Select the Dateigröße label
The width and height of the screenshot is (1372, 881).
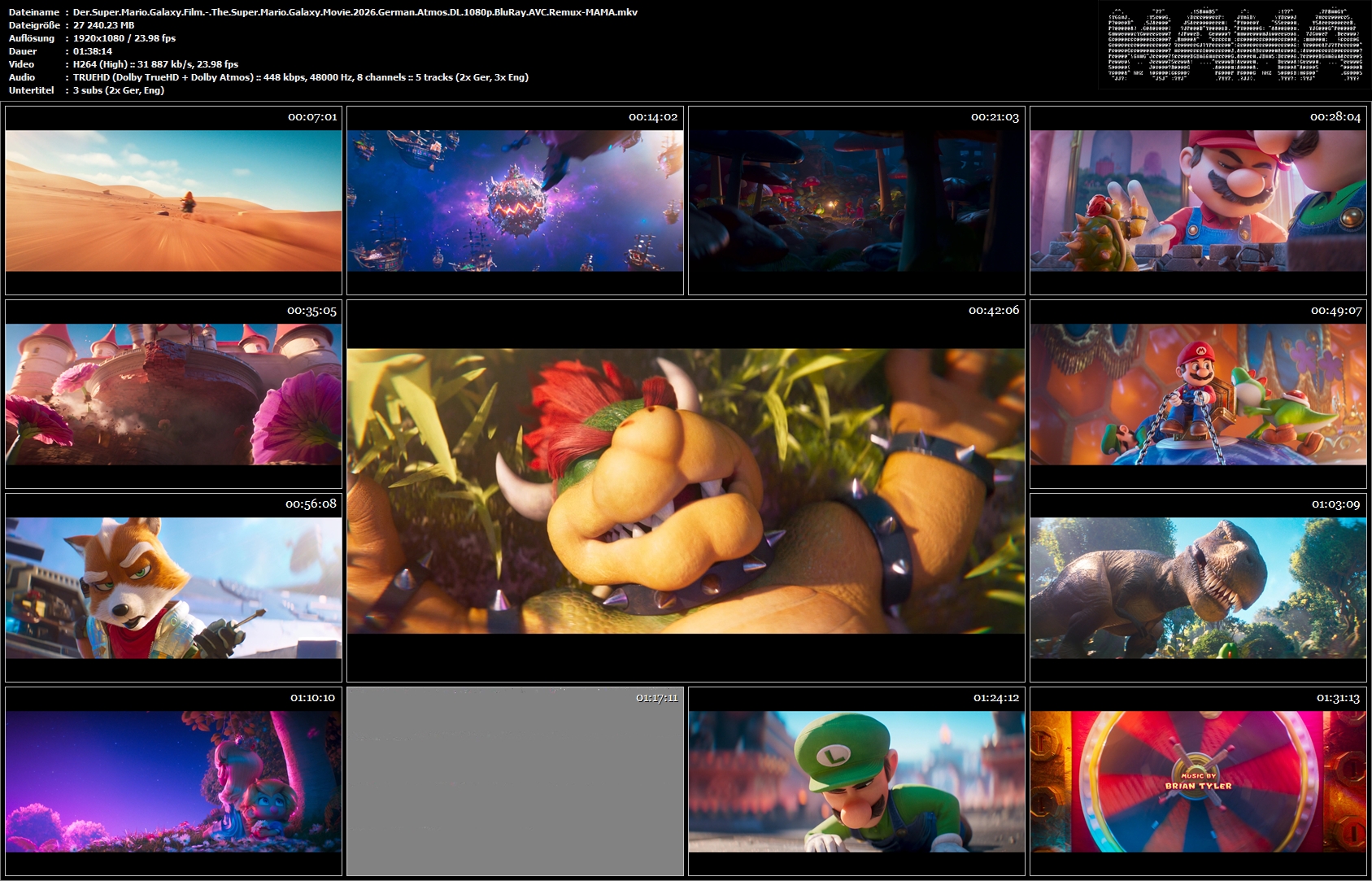coord(36,25)
